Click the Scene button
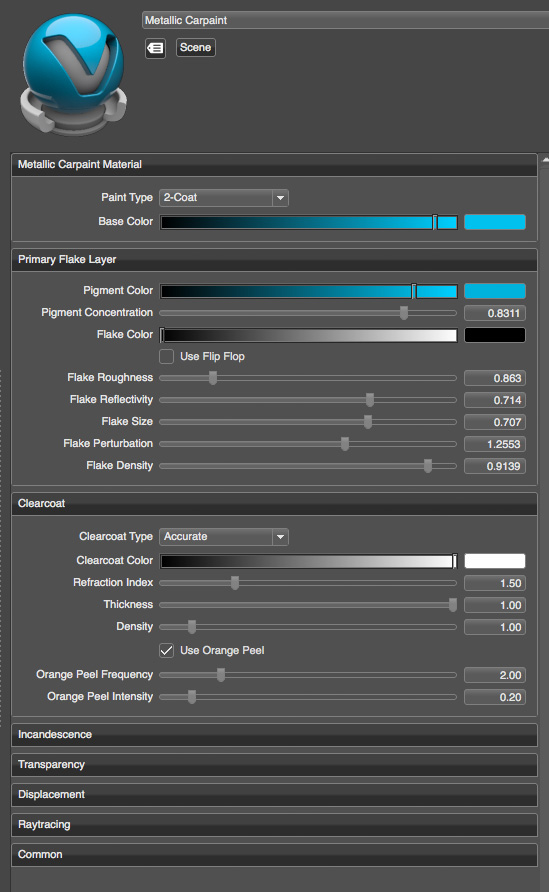 point(196,48)
